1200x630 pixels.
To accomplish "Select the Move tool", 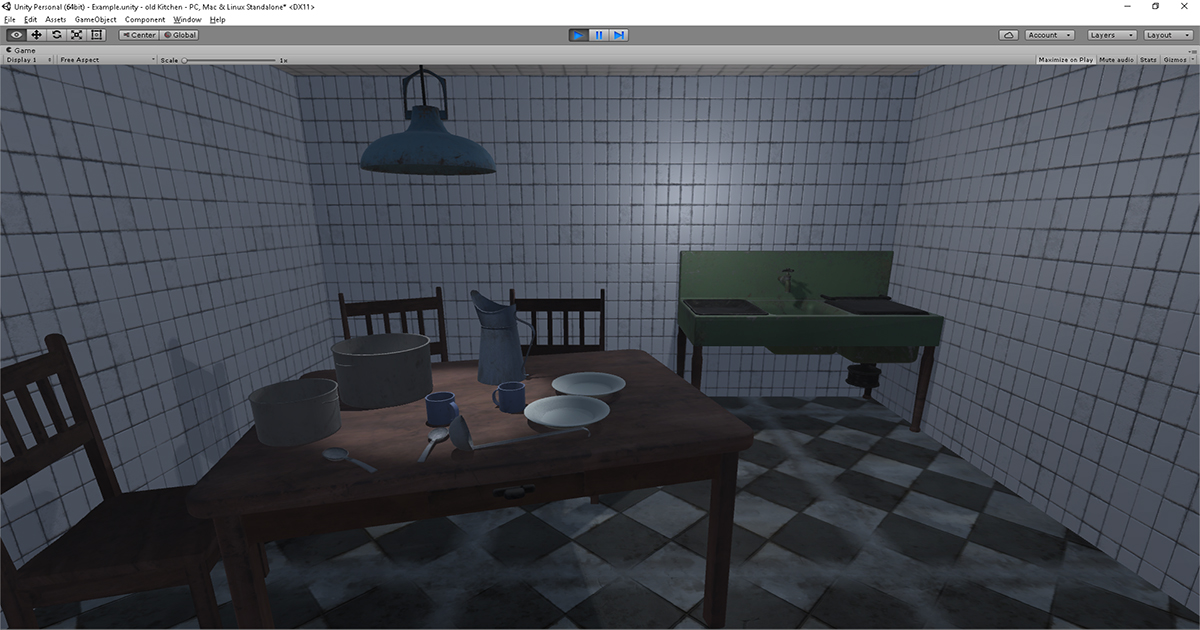I will pos(36,34).
